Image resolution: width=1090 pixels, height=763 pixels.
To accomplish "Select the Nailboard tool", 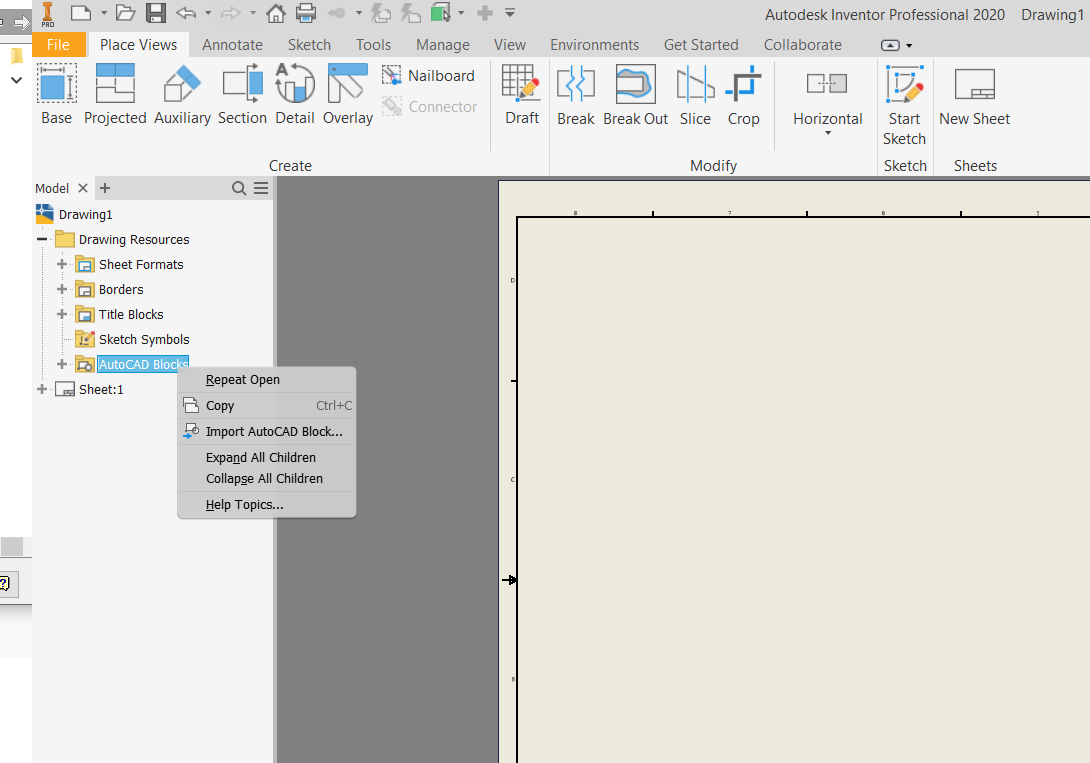I will click(428, 76).
